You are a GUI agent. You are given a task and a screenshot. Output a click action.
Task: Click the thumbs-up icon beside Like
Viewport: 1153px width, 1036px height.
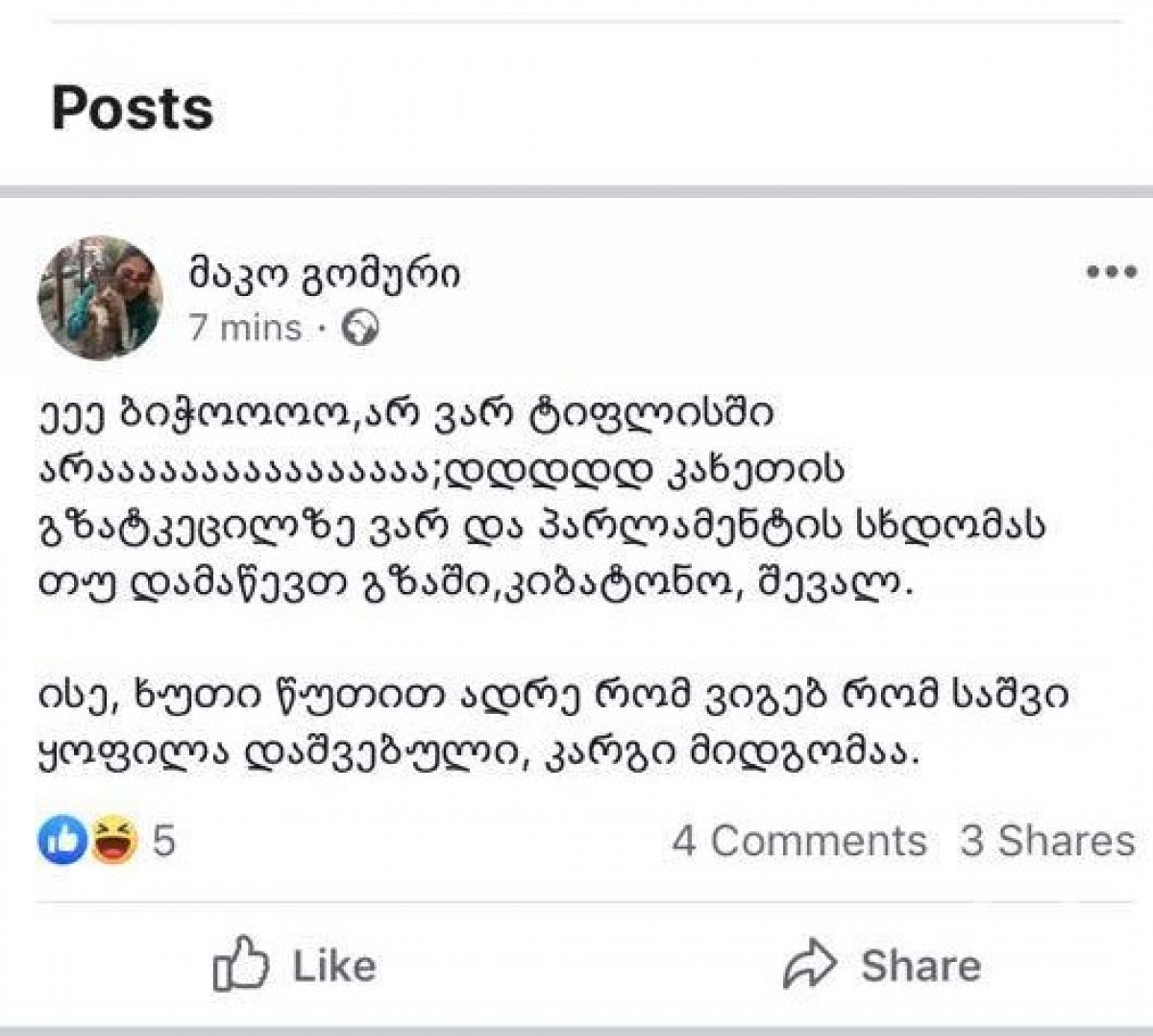tap(239, 963)
